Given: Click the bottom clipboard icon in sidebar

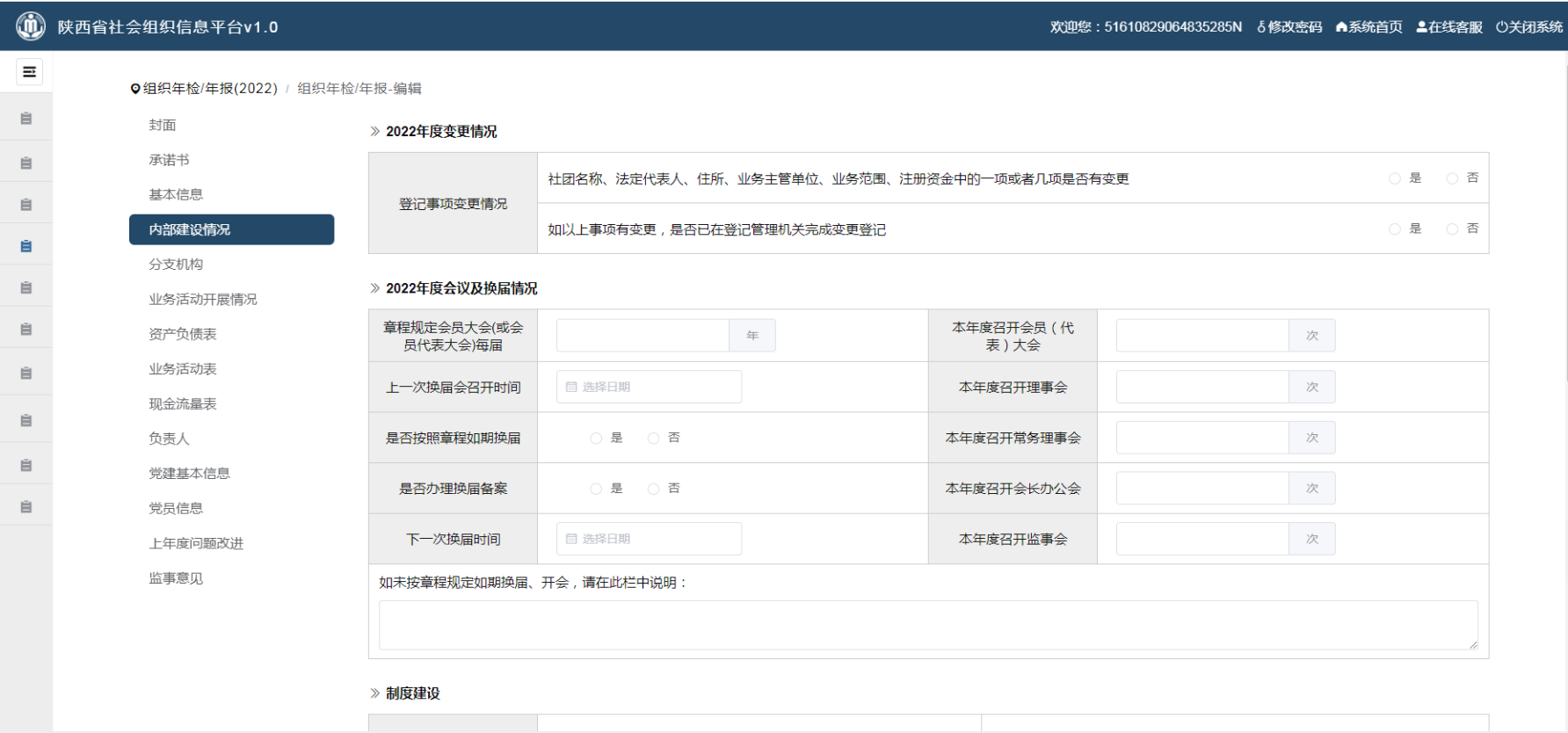Looking at the screenshot, I should pos(26,507).
